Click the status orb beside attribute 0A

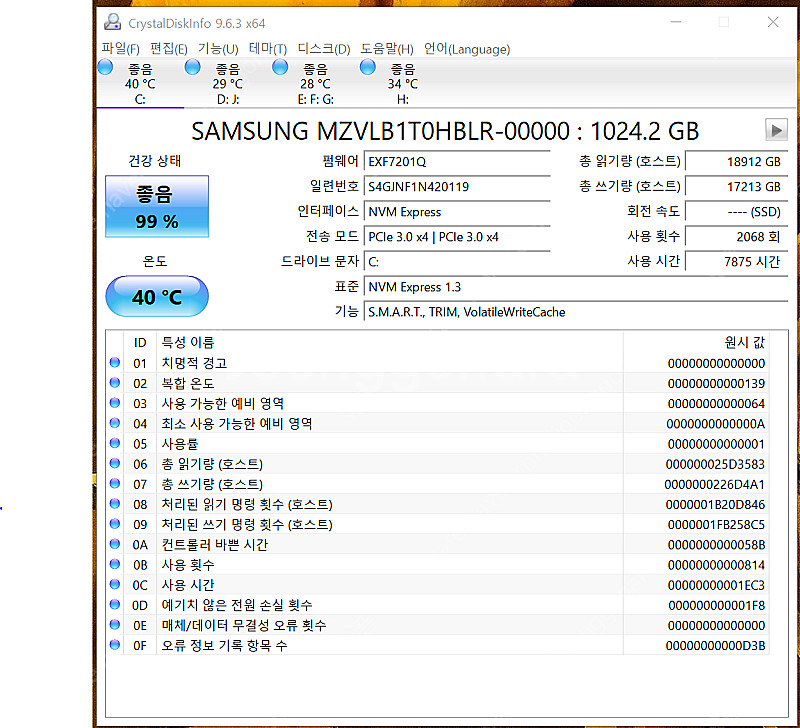(x=115, y=543)
